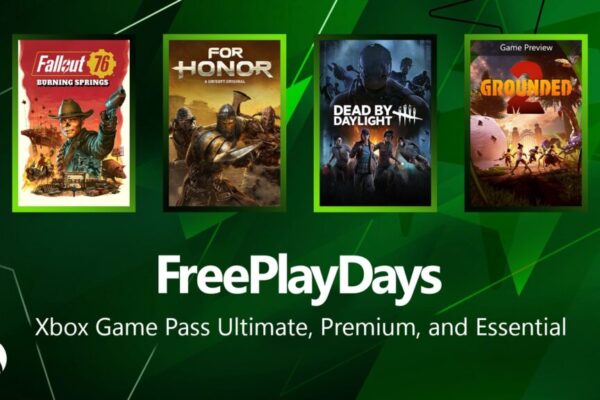The image size is (600, 400).
Task: Click the For Honor title logo
Action: pyautogui.click(x=225, y=63)
